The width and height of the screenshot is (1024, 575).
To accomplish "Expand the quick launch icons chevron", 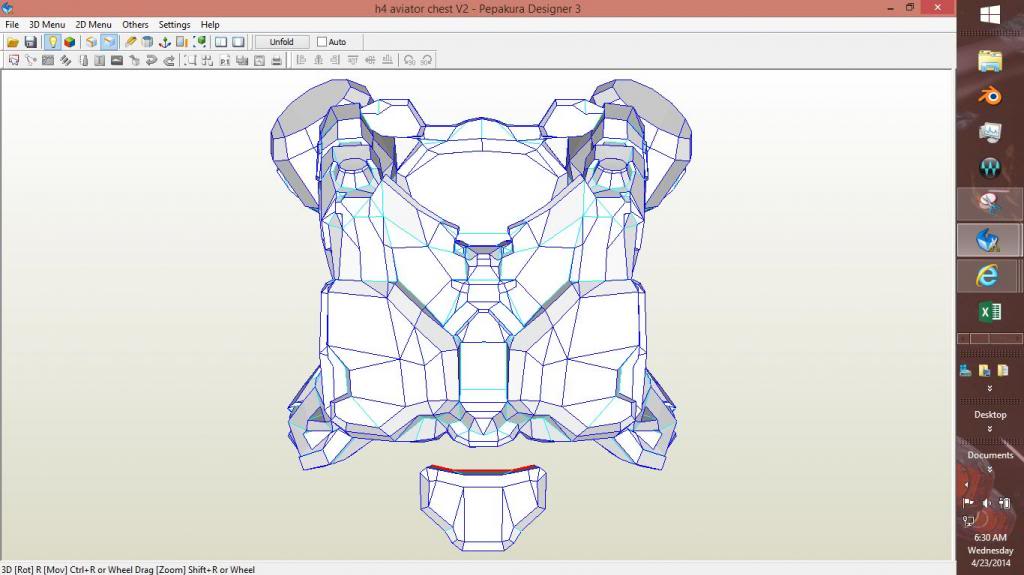I will (990, 388).
